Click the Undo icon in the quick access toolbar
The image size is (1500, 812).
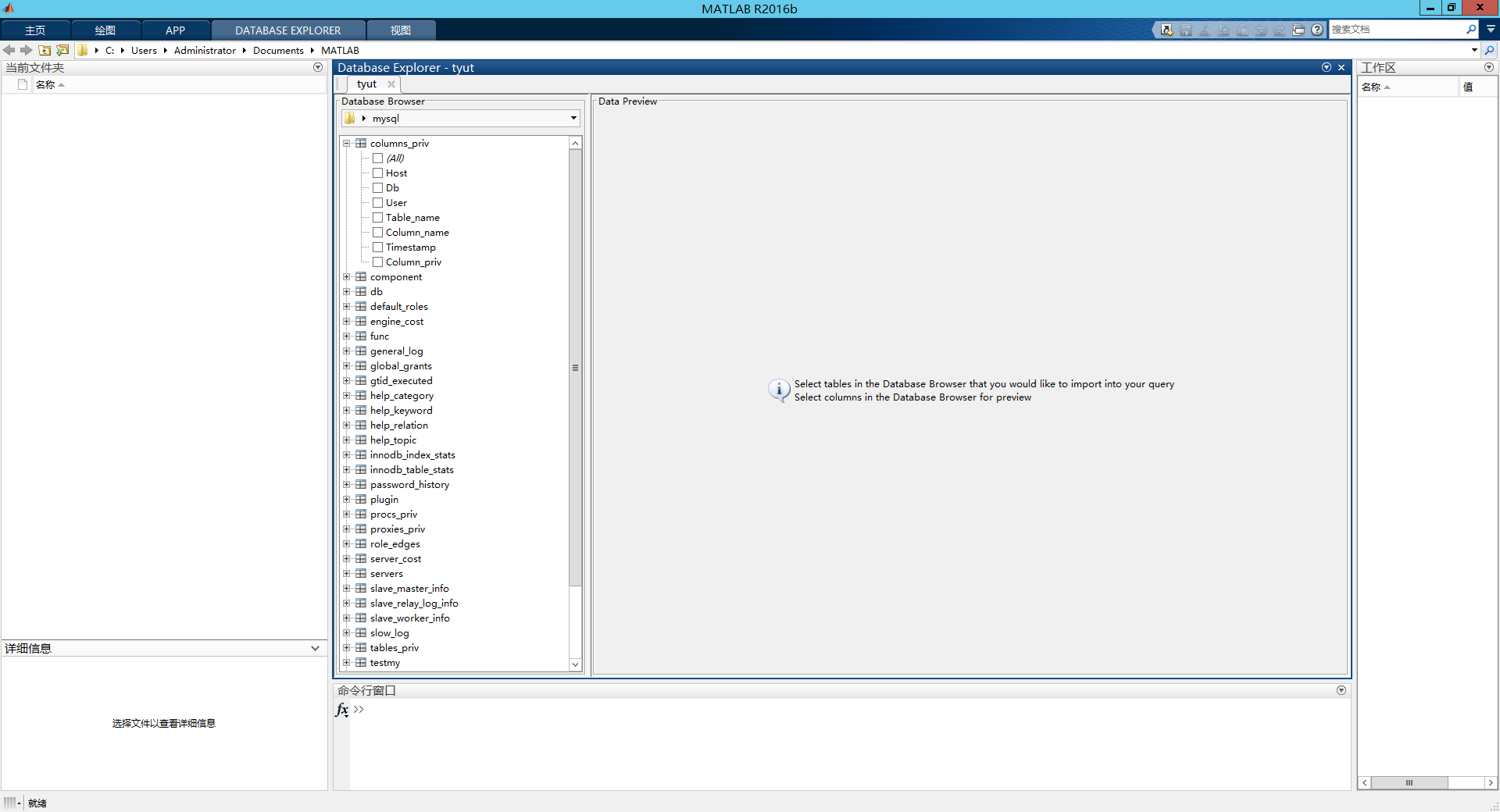click(x=1261, y=29)
